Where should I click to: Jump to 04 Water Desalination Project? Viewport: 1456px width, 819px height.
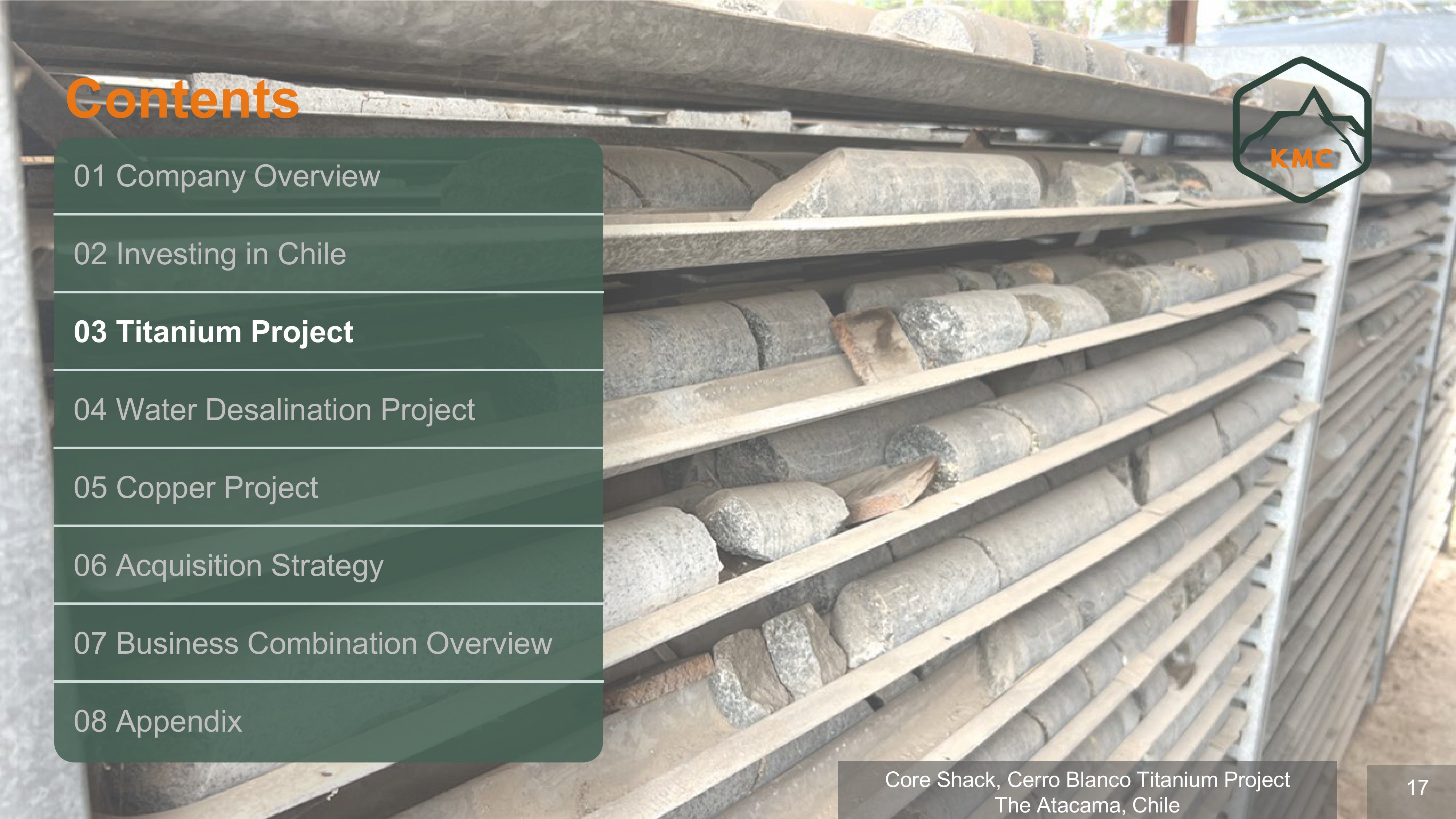[x=328, y=410]
